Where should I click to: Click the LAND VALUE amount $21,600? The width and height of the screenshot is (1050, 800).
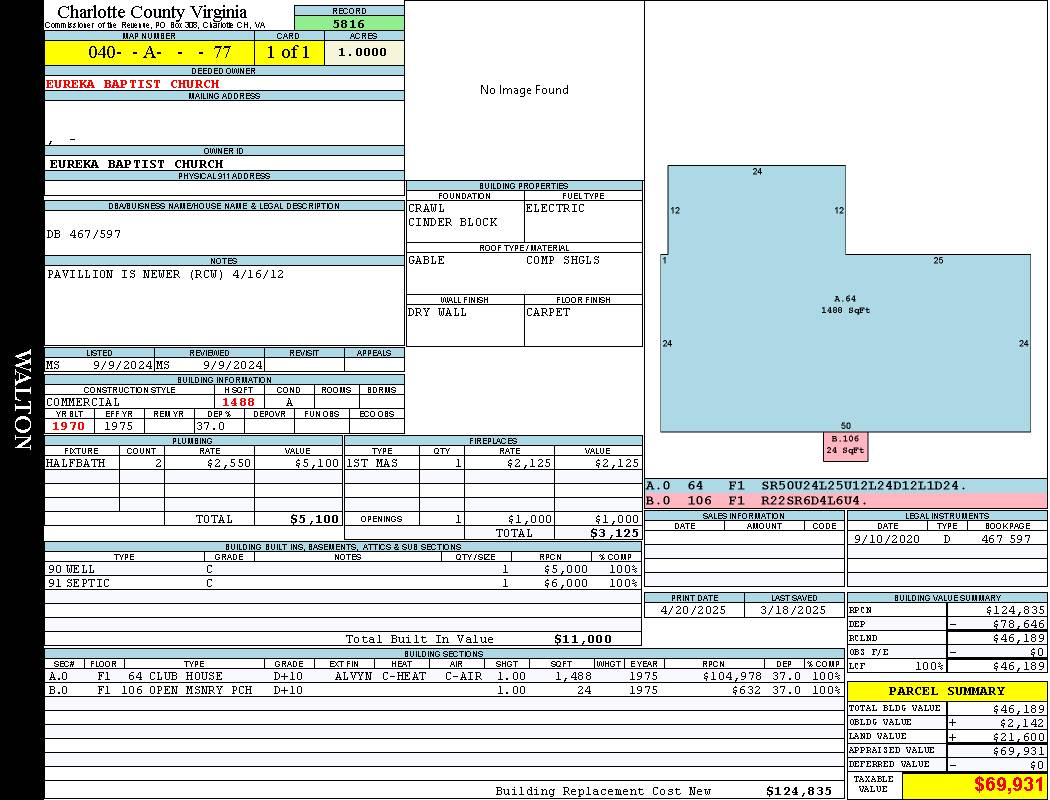(1018, 736)
